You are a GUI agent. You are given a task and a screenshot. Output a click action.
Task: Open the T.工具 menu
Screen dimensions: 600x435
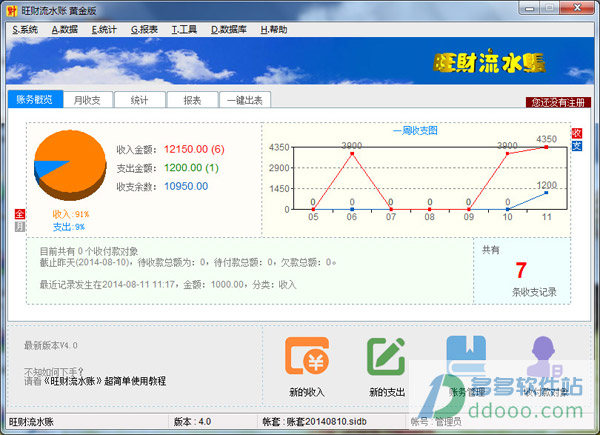(x=184, y=29)
